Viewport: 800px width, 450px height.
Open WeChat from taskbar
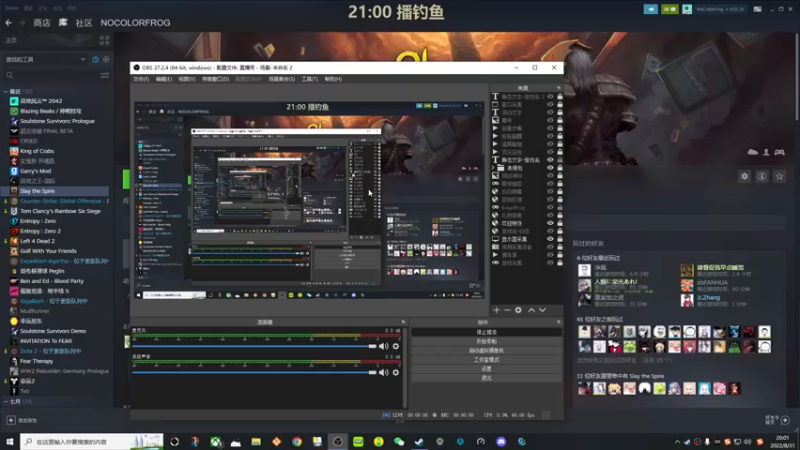399,442
